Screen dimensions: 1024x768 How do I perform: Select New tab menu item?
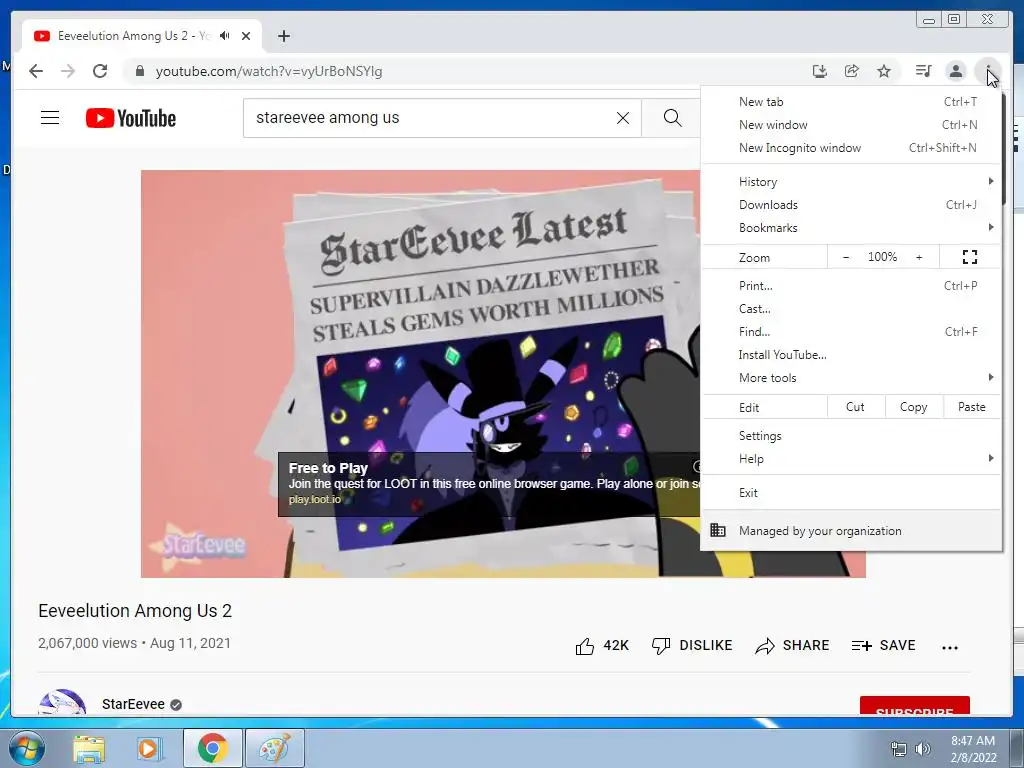pos(850,102)
